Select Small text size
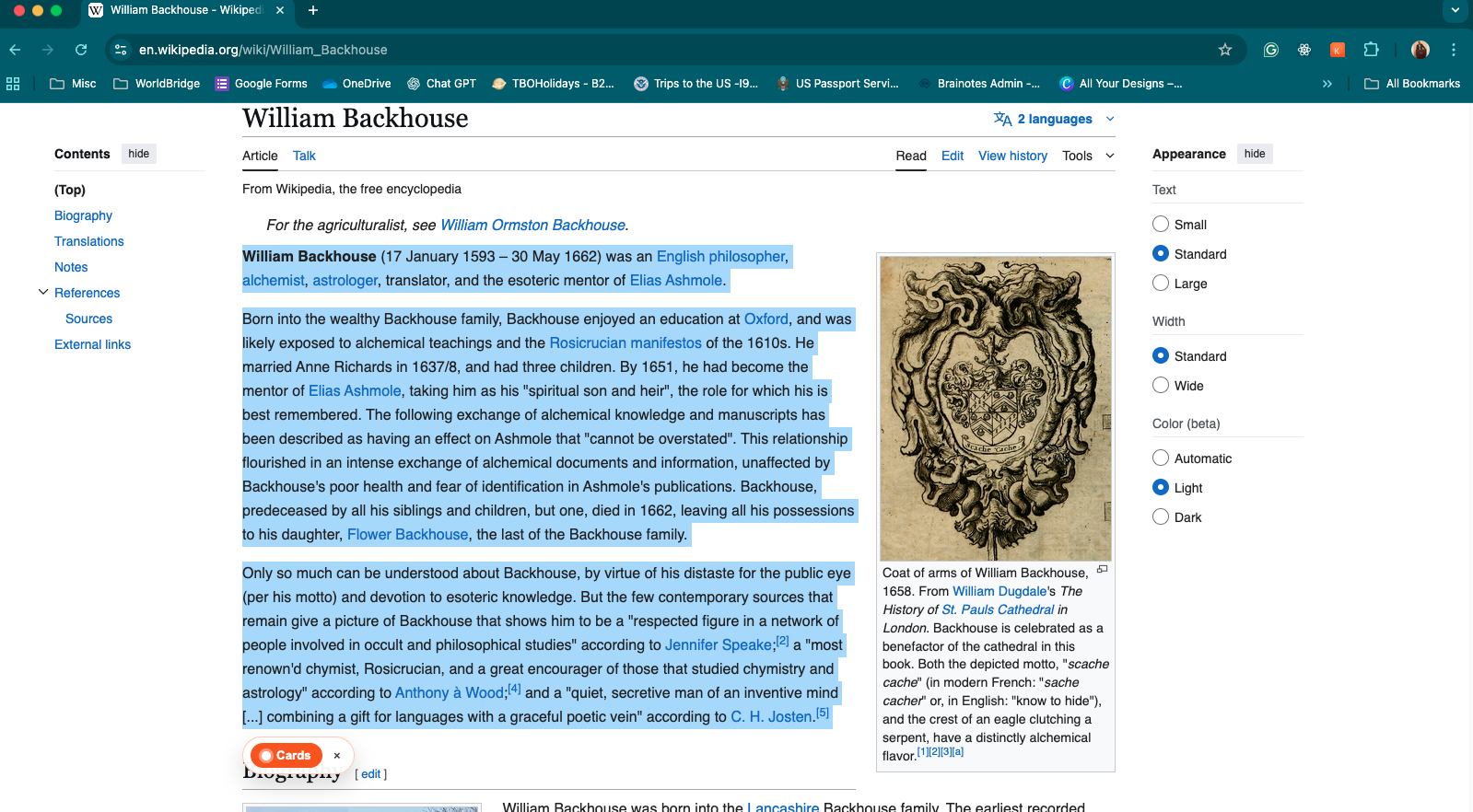 1161,224
